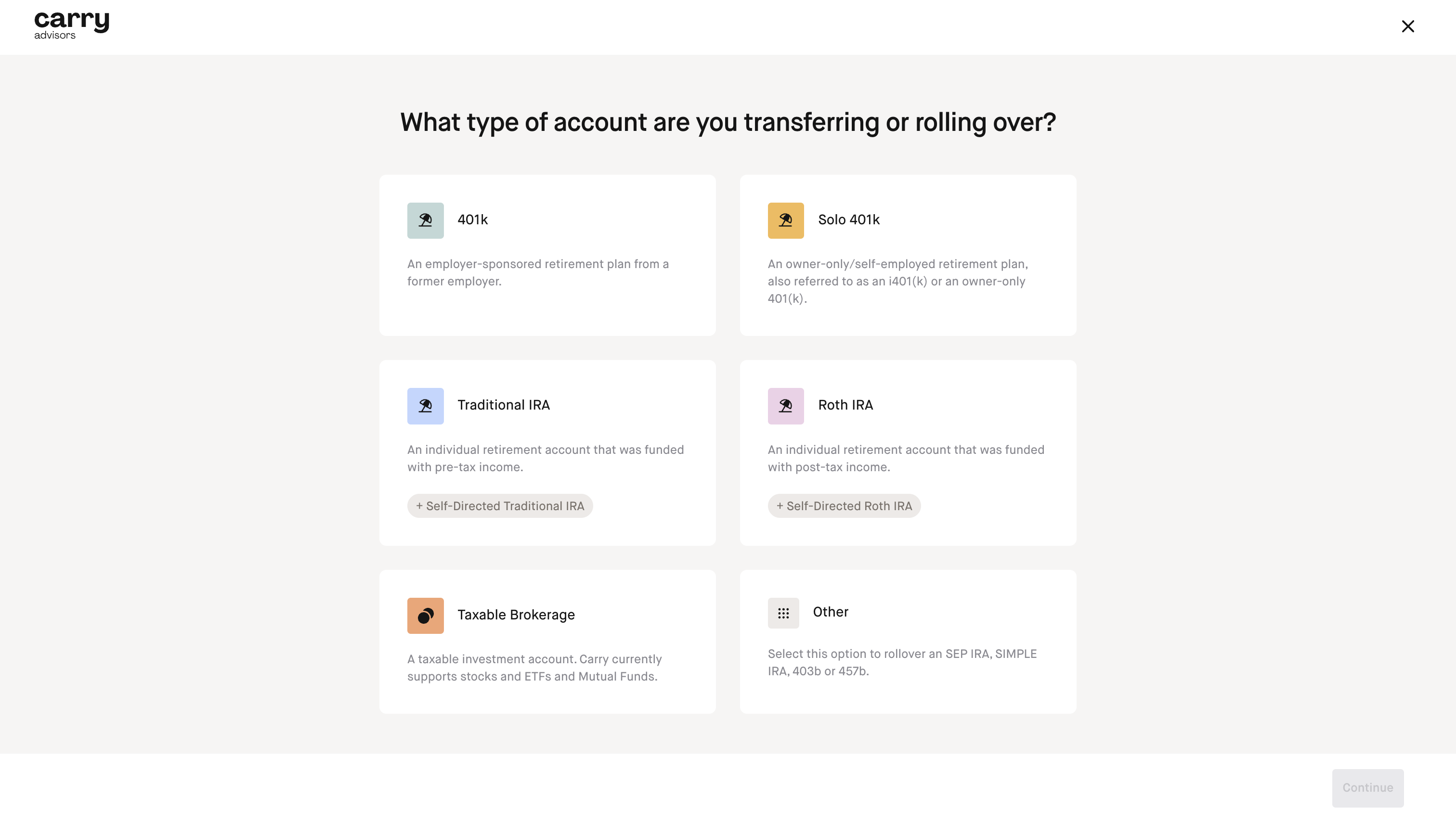Click the 401k umbrella icon

pyautogui.click(x=425, y=220)
